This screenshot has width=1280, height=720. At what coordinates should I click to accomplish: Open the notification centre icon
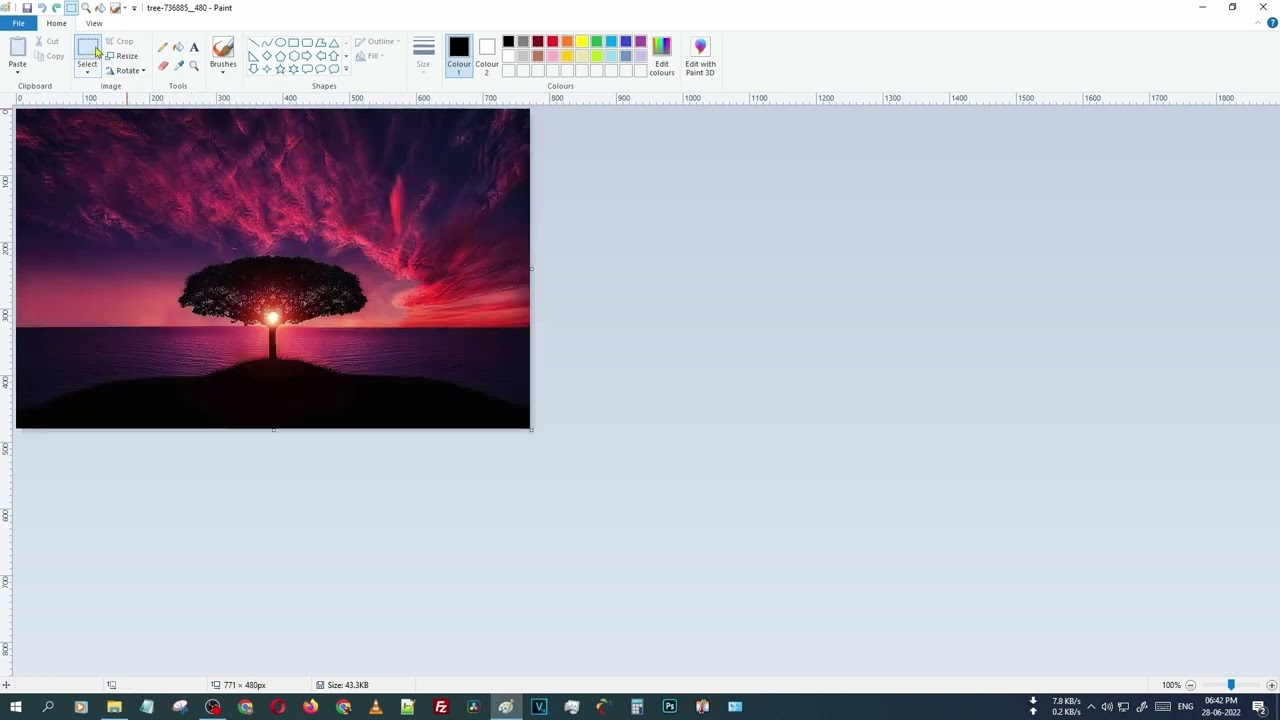[x=1259, y=707]
